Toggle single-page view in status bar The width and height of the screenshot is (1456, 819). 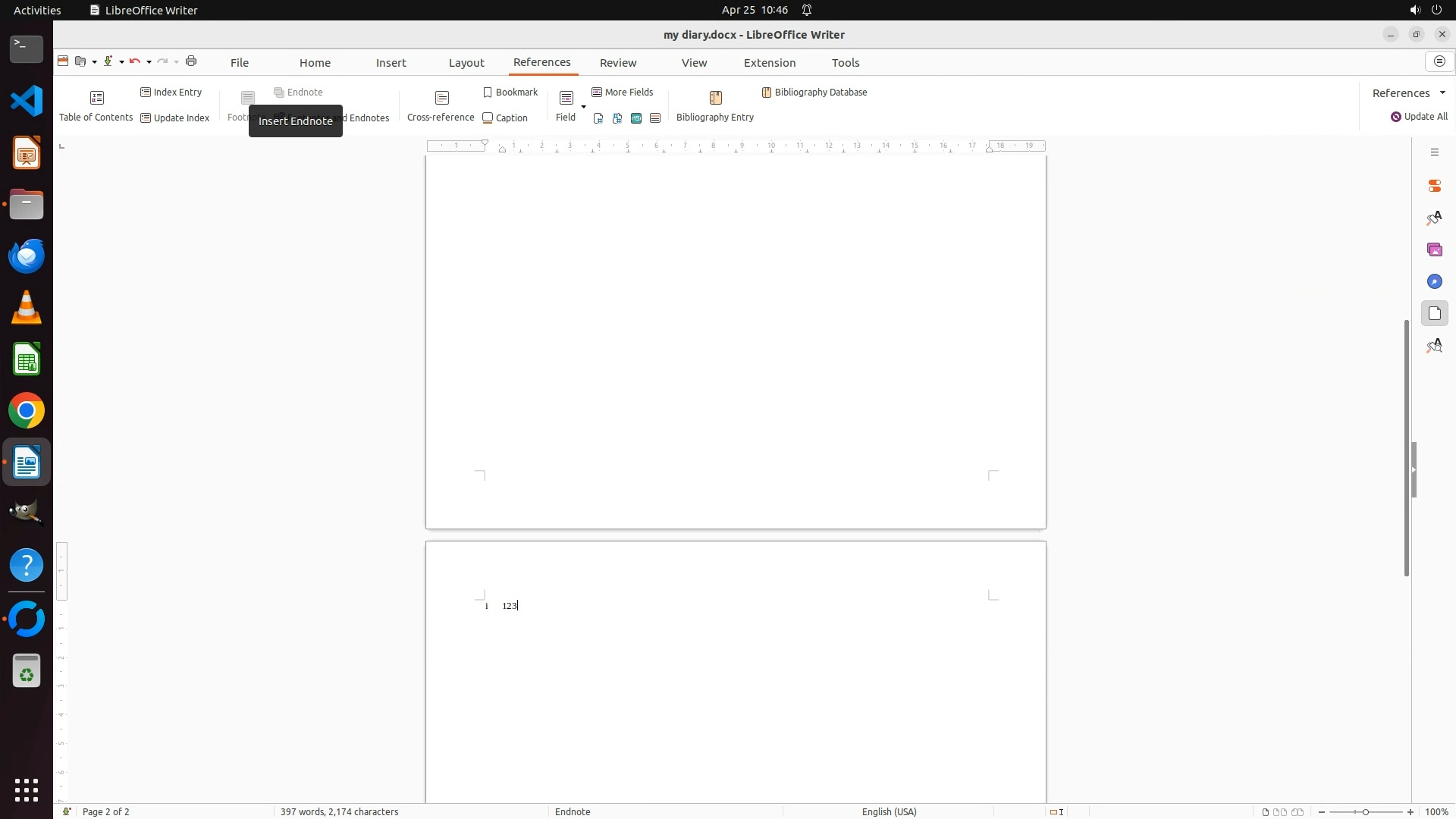(1265, 812)
